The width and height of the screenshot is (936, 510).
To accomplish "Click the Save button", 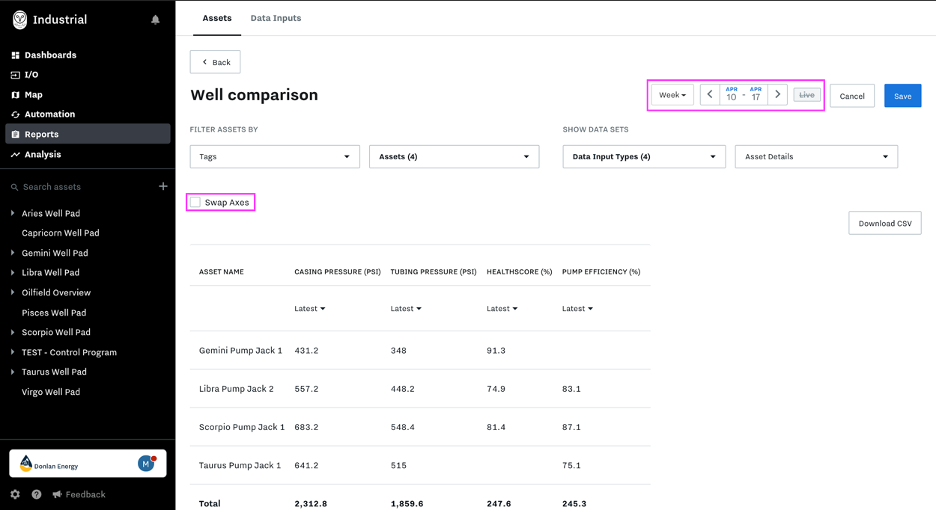I will (903, 96).
